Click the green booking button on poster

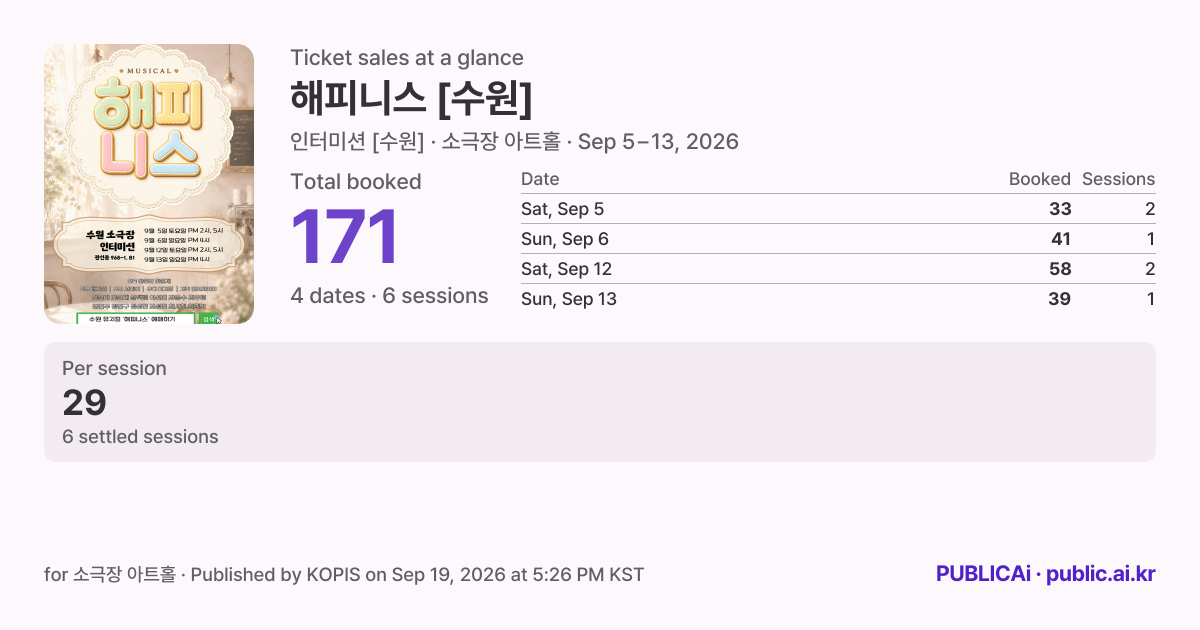tap(210, 319)
